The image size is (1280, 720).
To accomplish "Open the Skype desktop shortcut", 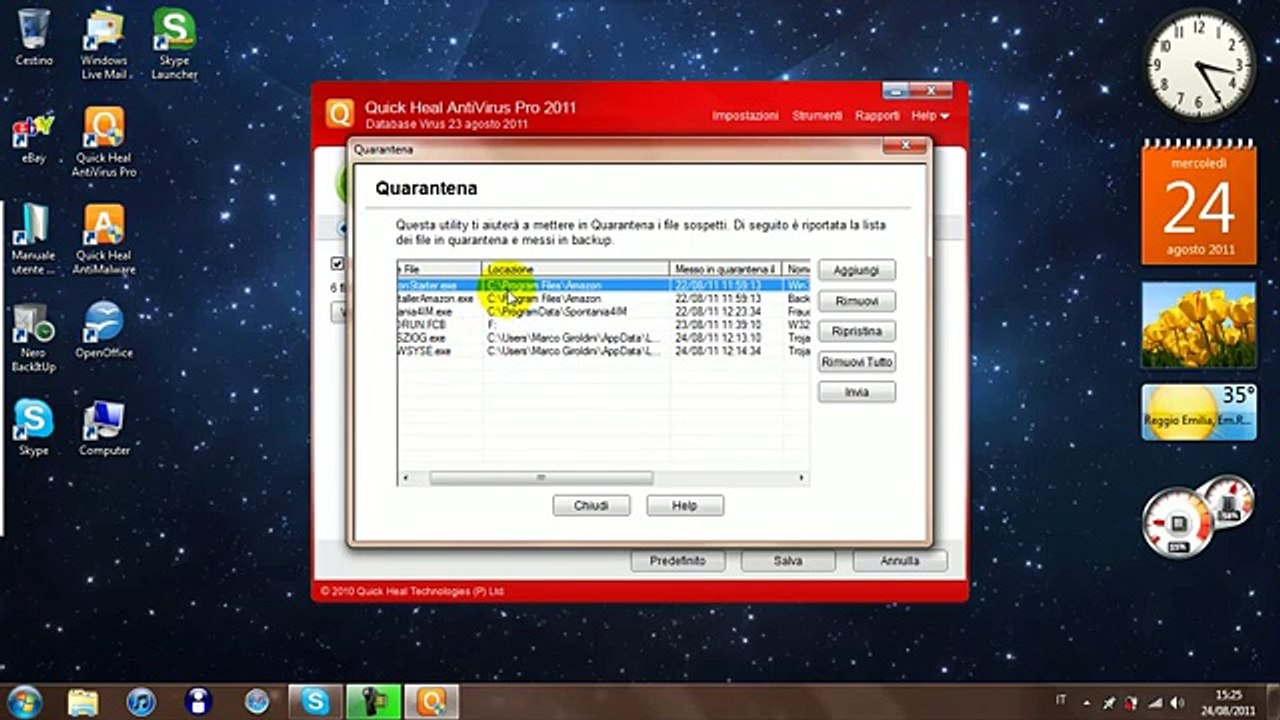I will (34, 428).
